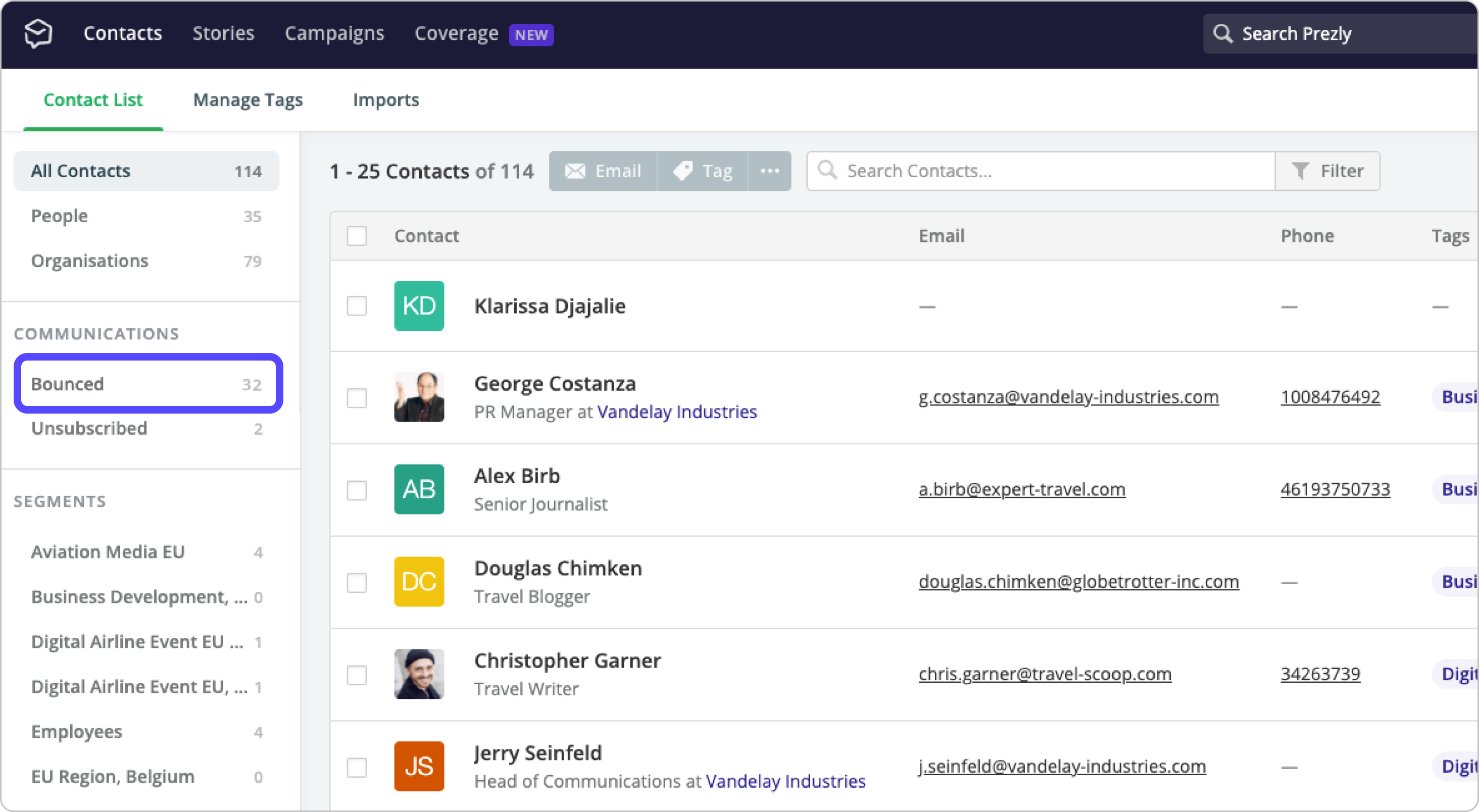The width and height of the screenshot is (1479, 812).
Task: Open the Aviation Media EU segment
Action: point(146,551)
